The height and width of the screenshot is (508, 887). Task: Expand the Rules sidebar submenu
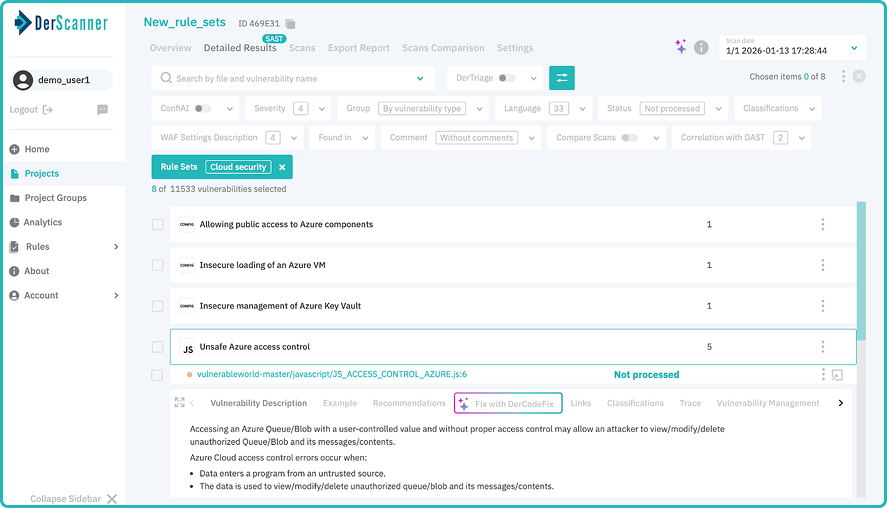pyautogui.click(x=116, y=247)
